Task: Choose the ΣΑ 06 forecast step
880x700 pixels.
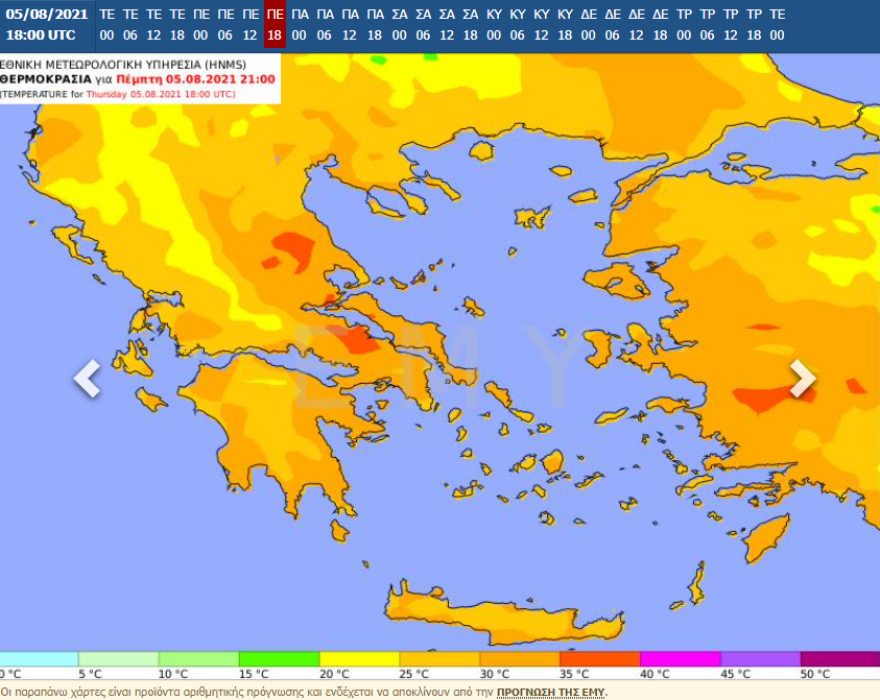Action: click(x=423, y=25)
